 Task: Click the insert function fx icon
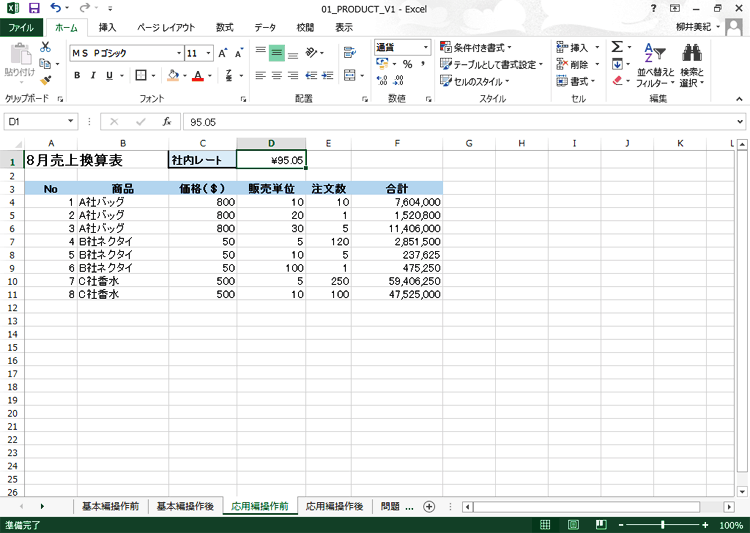click(166, 122)
